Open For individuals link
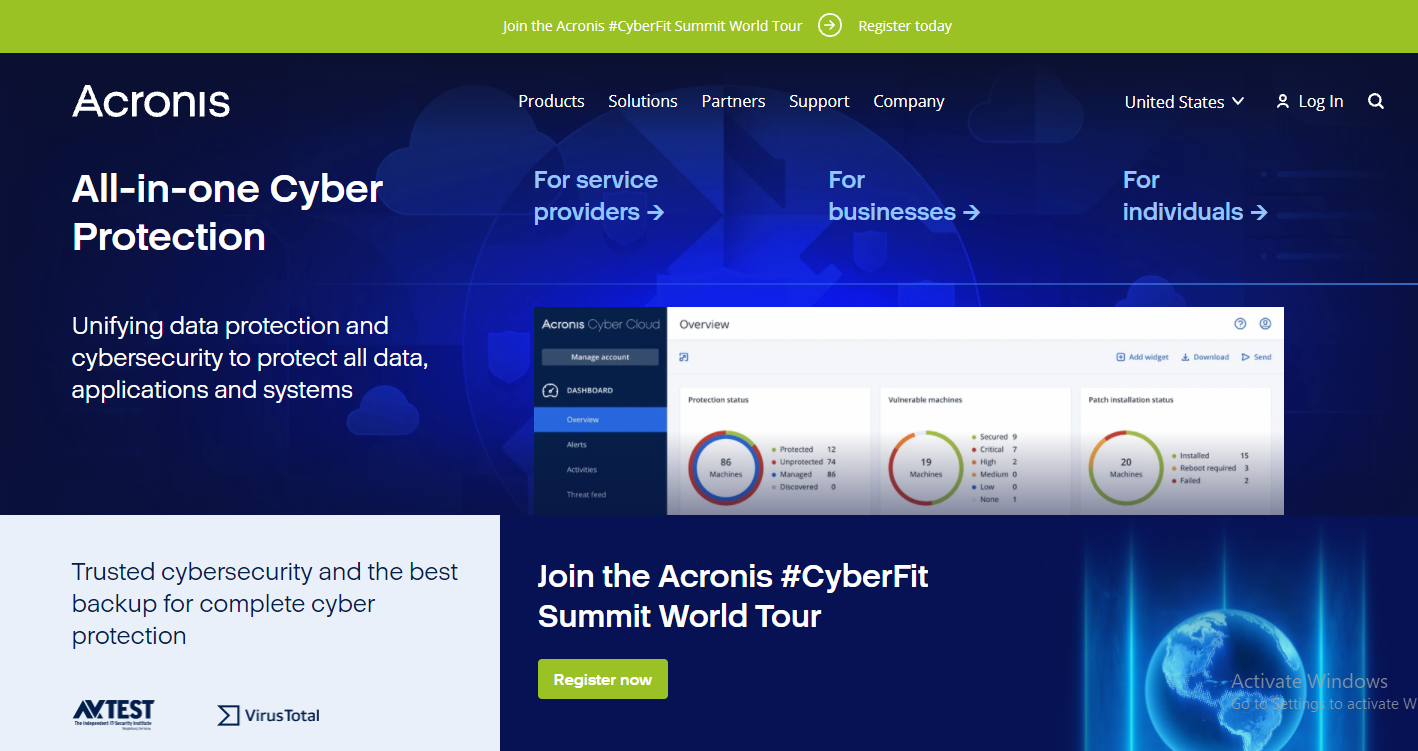Image resolution: width=1418 pixels, height=751 pixels. [1195, 196]
